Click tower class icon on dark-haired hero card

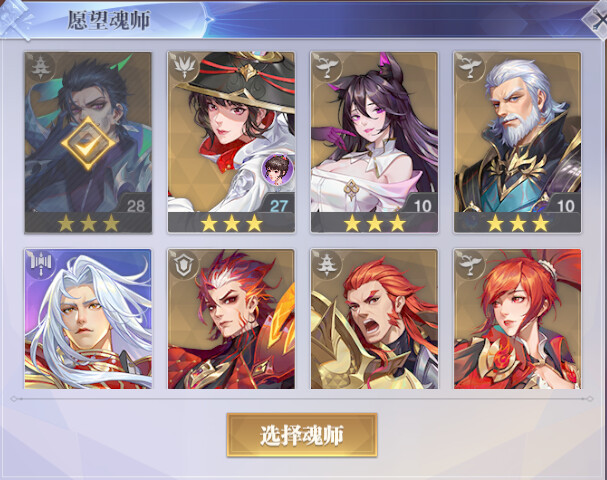coord(40,67)
